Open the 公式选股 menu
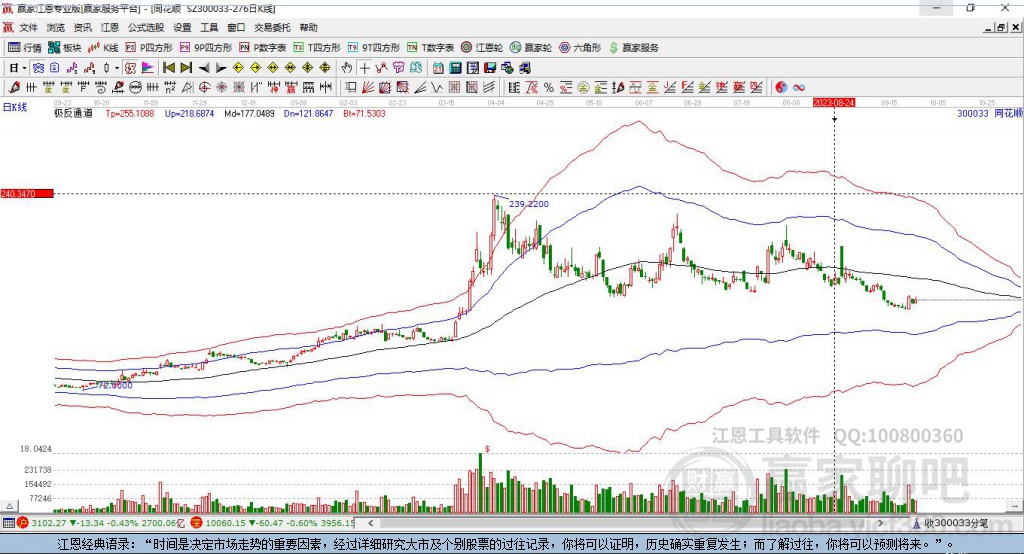 click(x=146, y=27)
